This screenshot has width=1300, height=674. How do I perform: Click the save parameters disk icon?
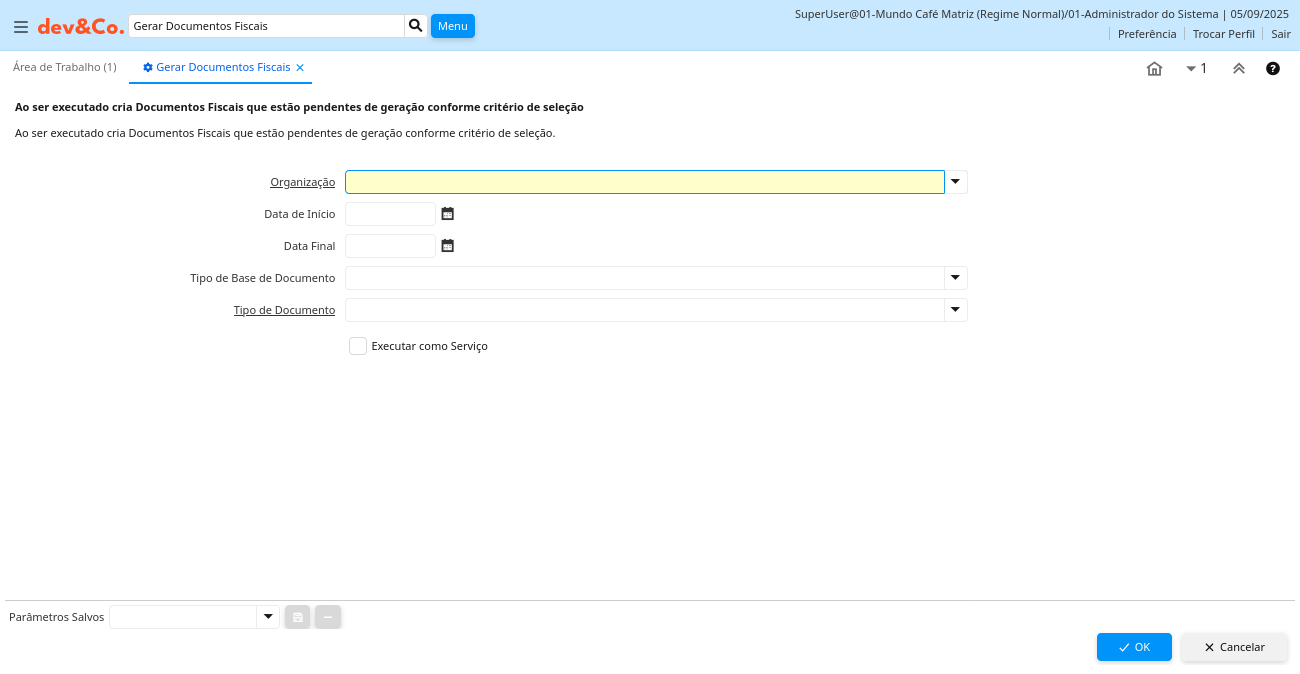tap(298, 617)
